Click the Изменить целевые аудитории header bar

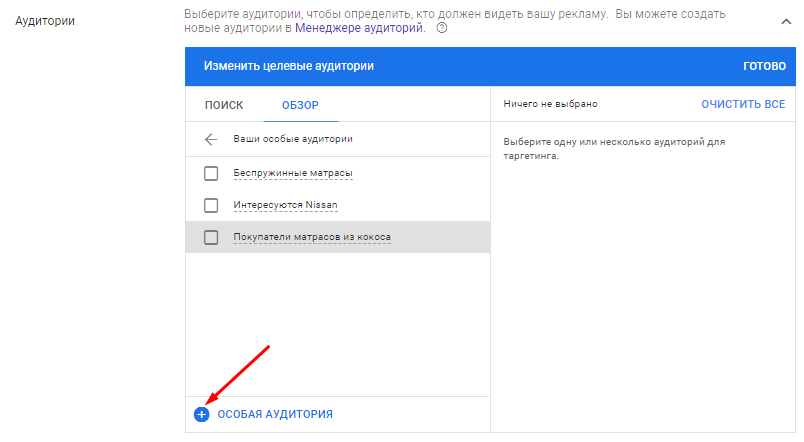490,67
